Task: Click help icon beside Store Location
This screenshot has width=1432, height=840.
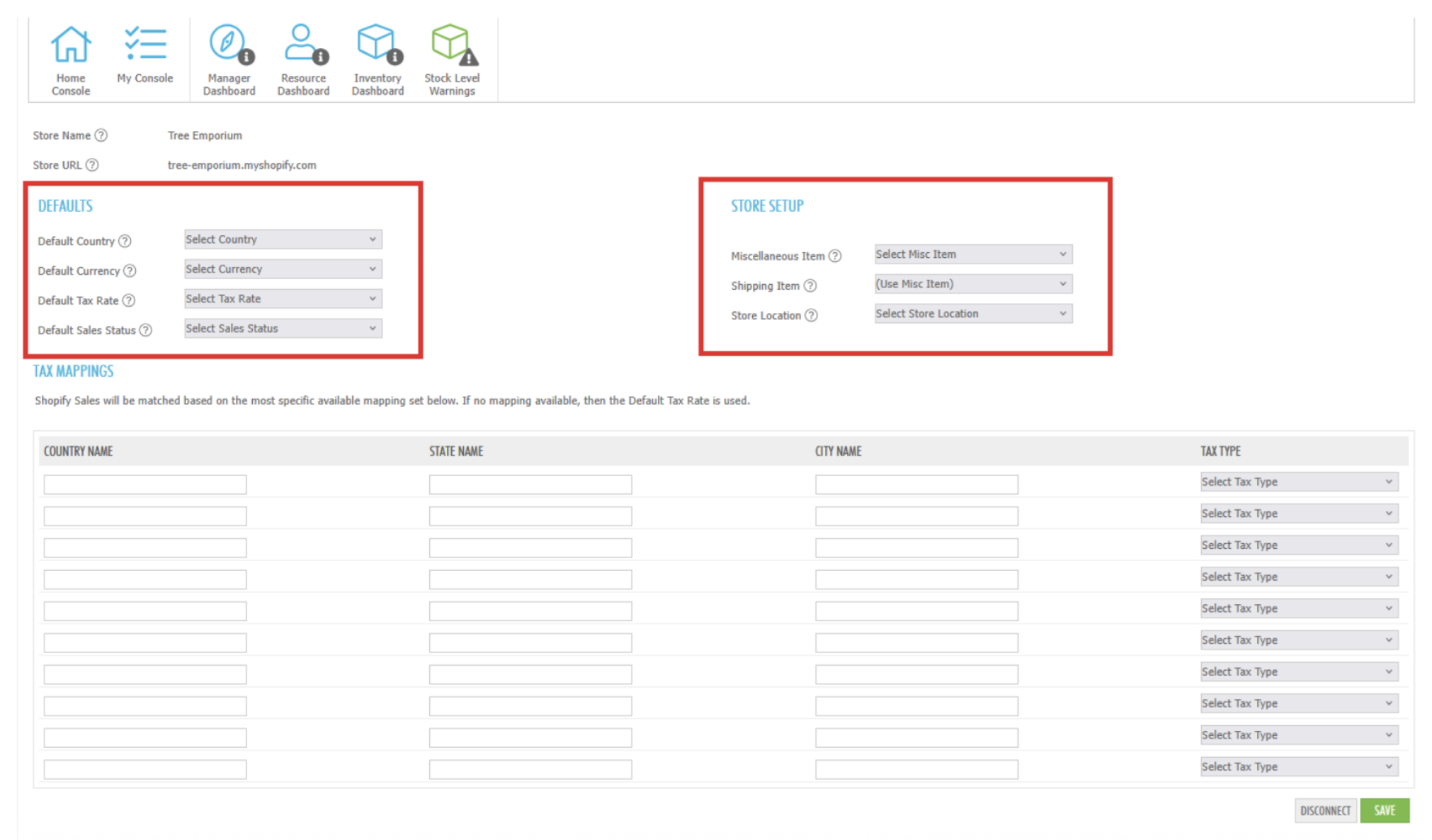Action: tap(812, 315)
